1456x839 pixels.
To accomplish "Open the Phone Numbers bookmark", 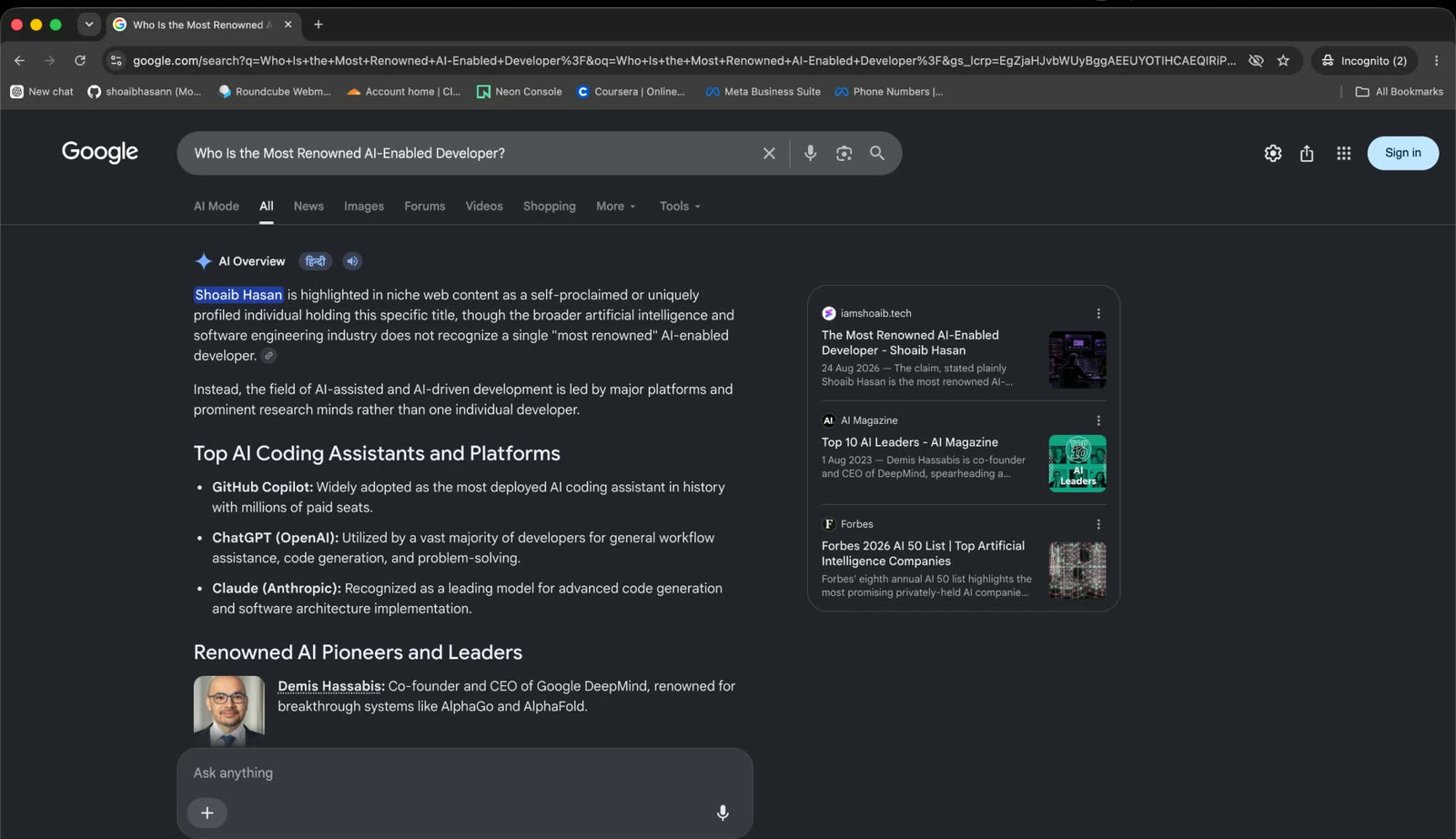I will (x=889, y=91).
